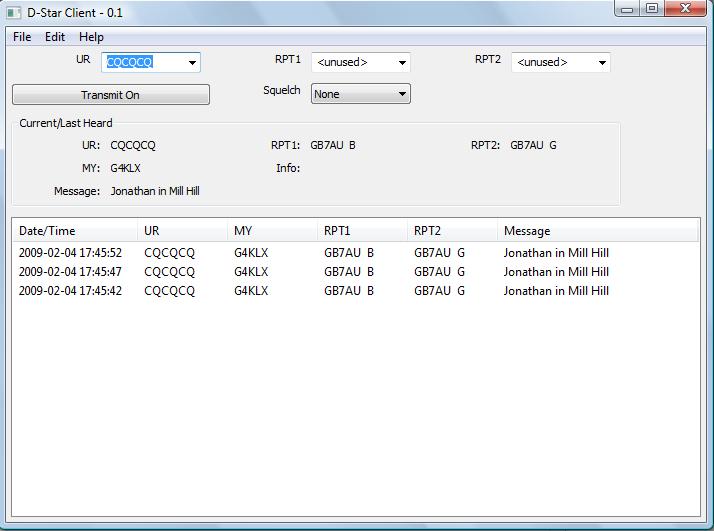Image resolution: width=714 pixels, height=531 pixels.
Task: Maximize the D-Star Client window
Action: coord(652,9)
